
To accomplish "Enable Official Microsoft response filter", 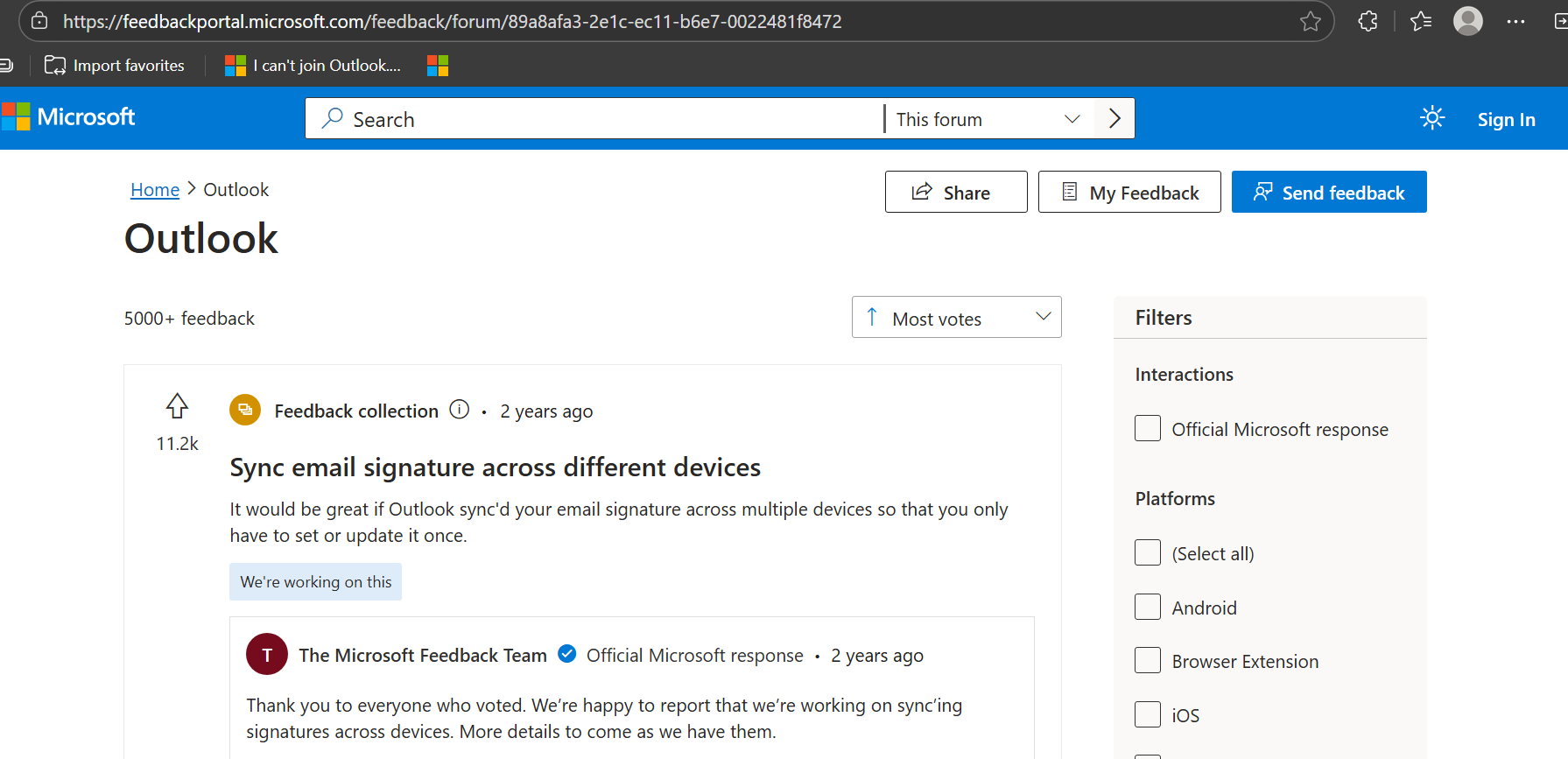I will (x=1148, y=428).
